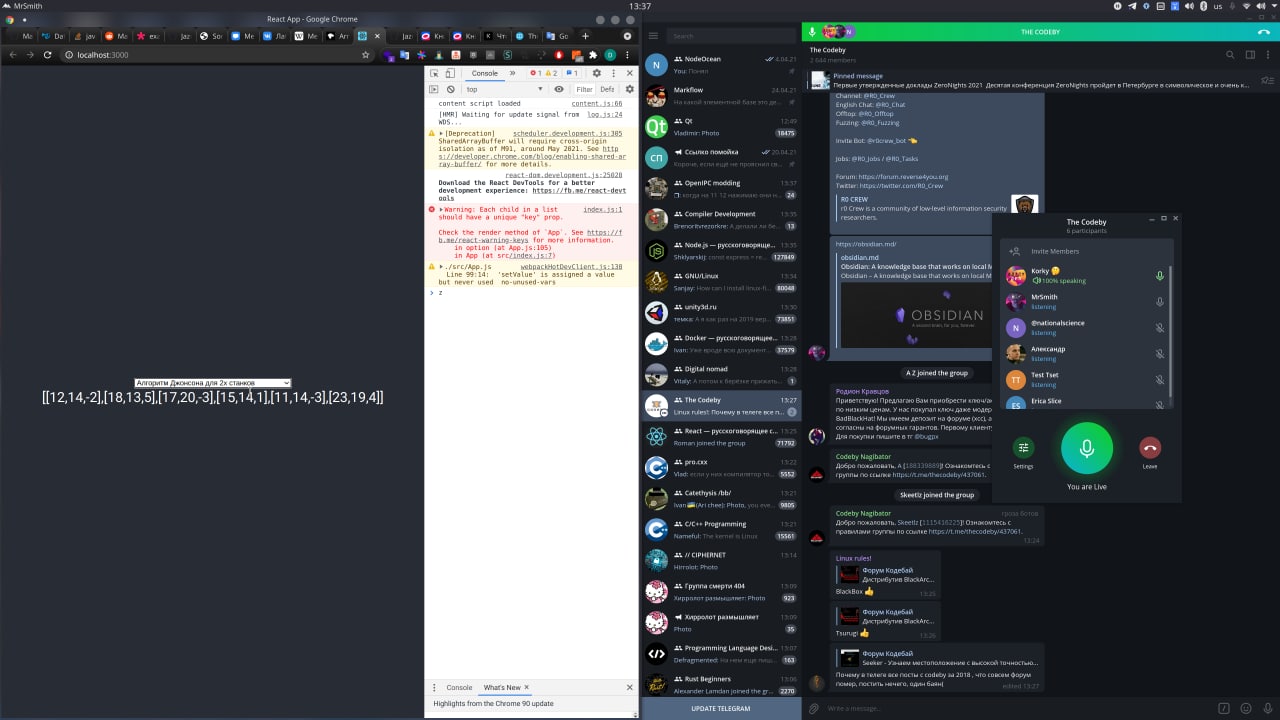Image resolution: width=1280 pixels, height=720 pixels.
Task: Toggle @nationalscience muted microphone icon
Action: (x=1160, y=328)
